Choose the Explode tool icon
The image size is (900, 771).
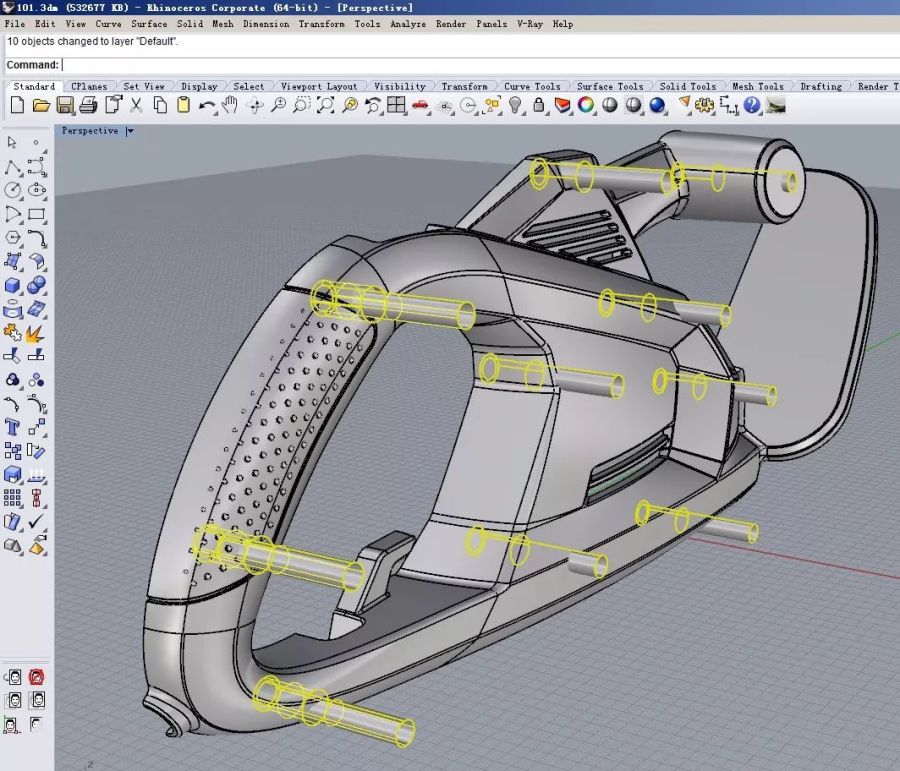tap(36, 333)
